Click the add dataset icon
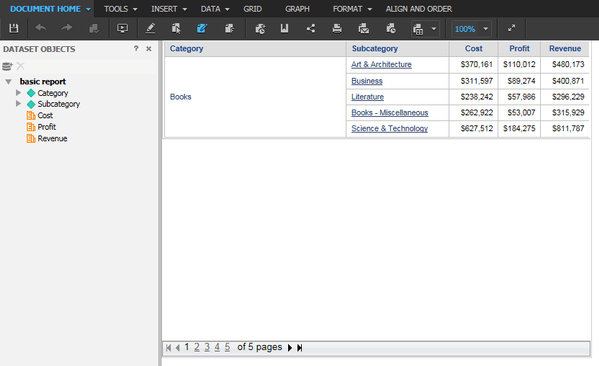This screenshot has height=366, width=599. coord(7,66)
